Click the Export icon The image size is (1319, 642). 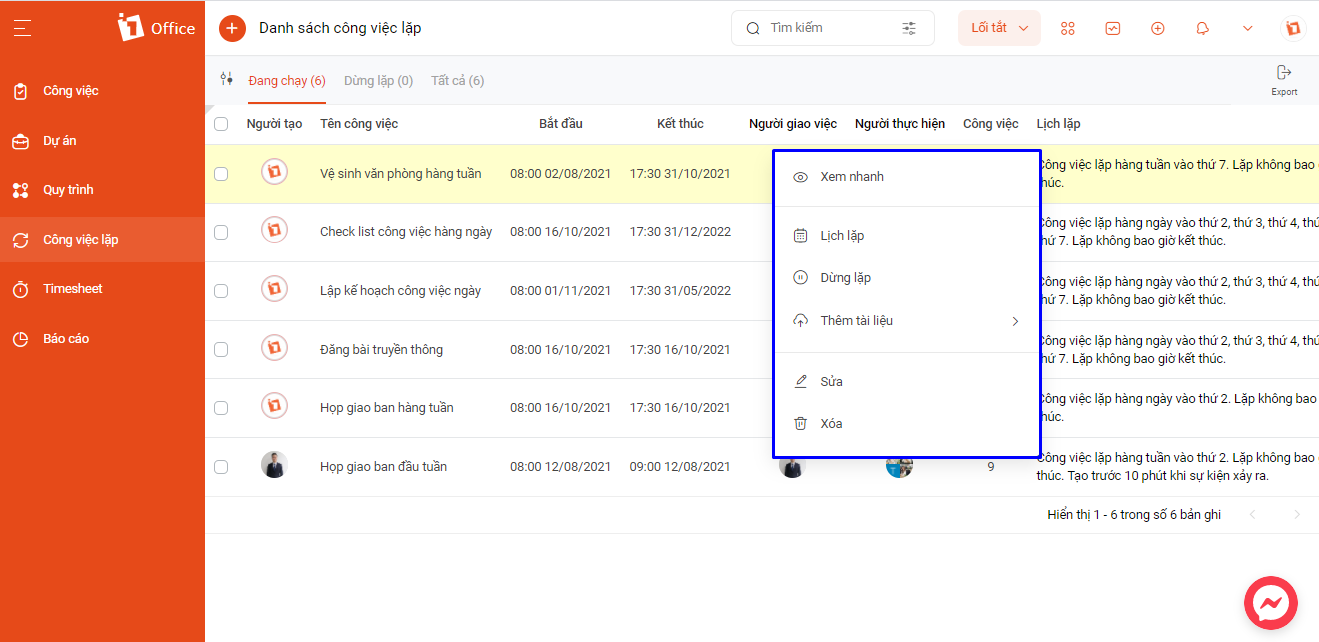tap(1284, 80)
